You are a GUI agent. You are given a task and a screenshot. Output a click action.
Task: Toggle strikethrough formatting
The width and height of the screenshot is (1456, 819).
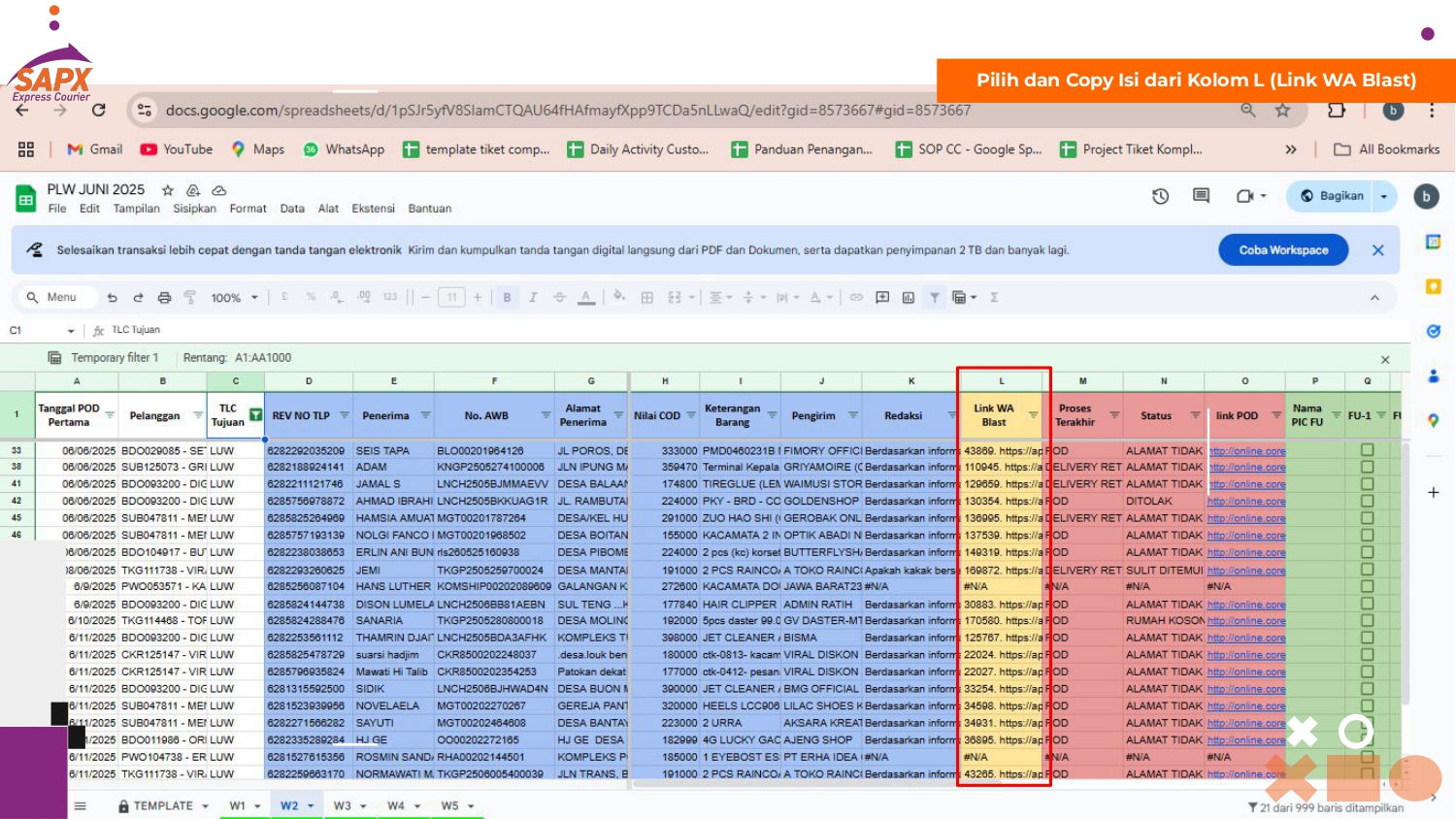tap(559, 298)
